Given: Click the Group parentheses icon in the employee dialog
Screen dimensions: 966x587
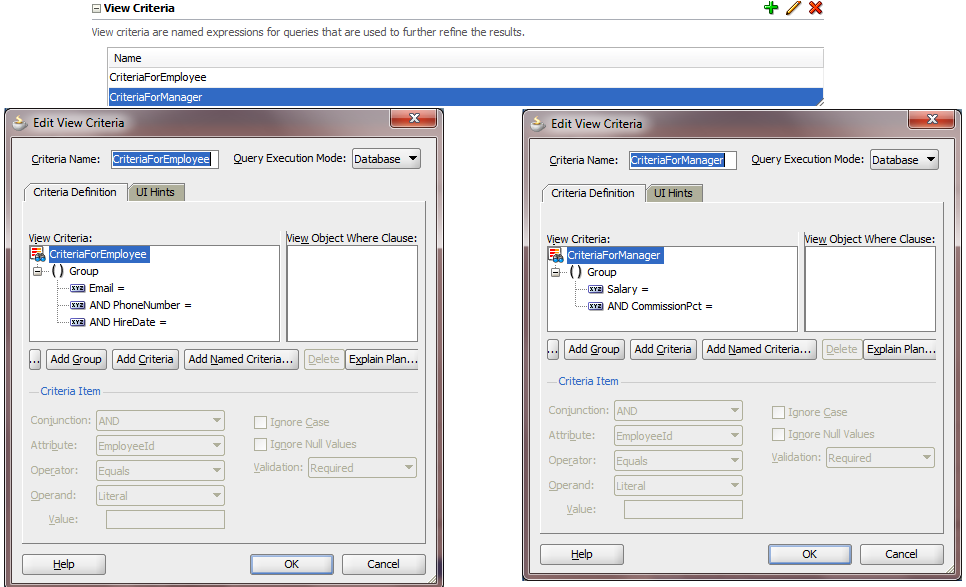Looking at the screenshot, I should point(57,272).
